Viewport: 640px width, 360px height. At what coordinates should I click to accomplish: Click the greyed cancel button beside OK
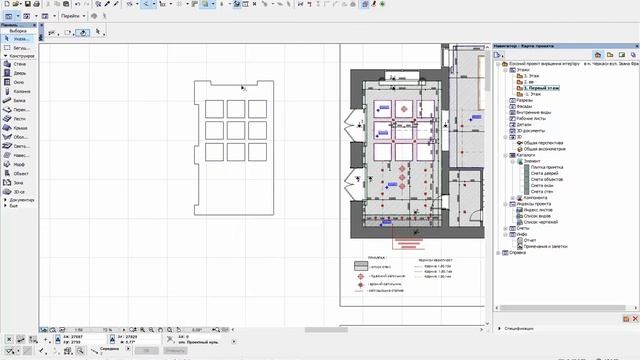(x=175, y=351)
